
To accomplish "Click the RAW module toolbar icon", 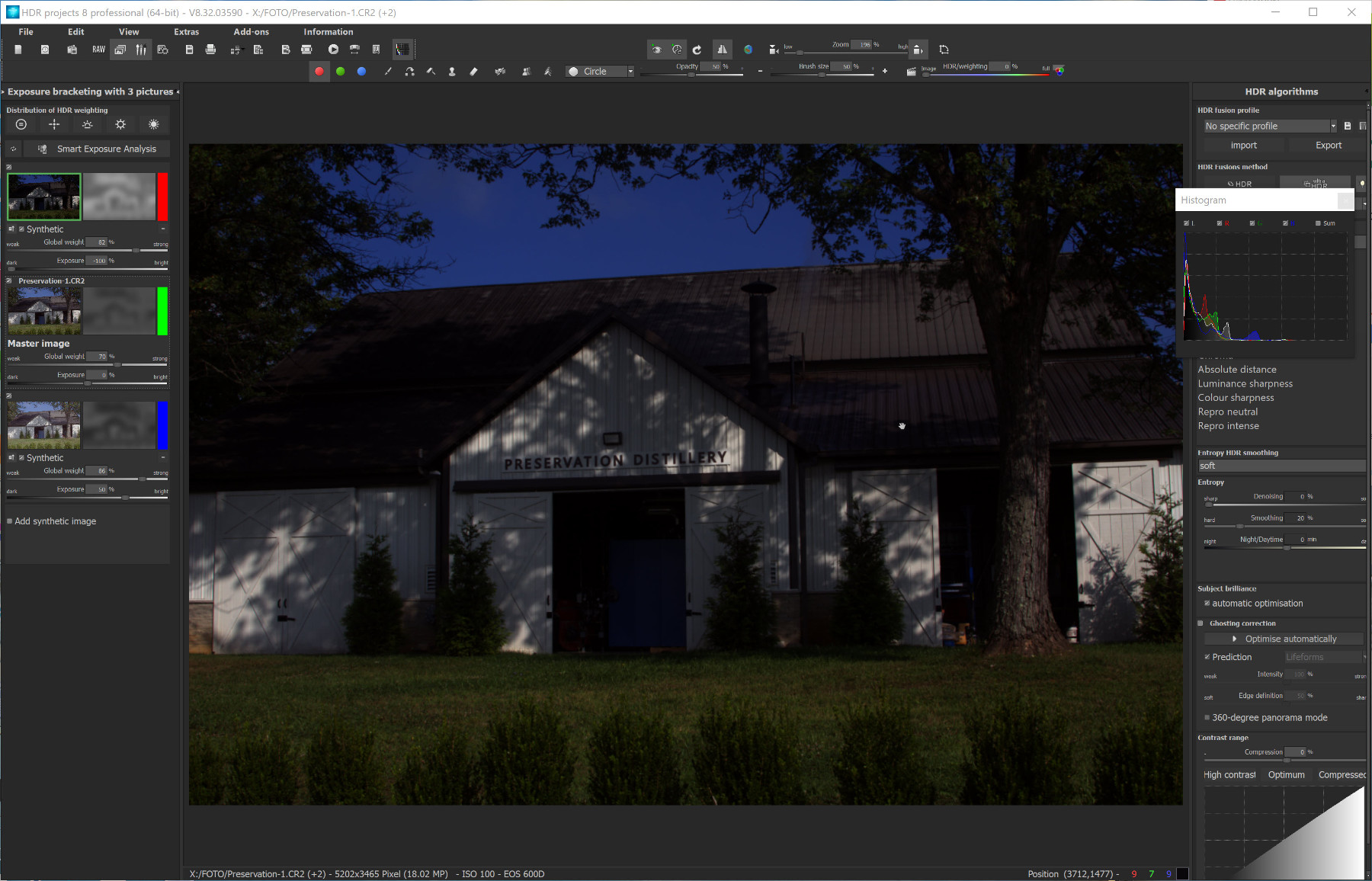I will [99, 50].
